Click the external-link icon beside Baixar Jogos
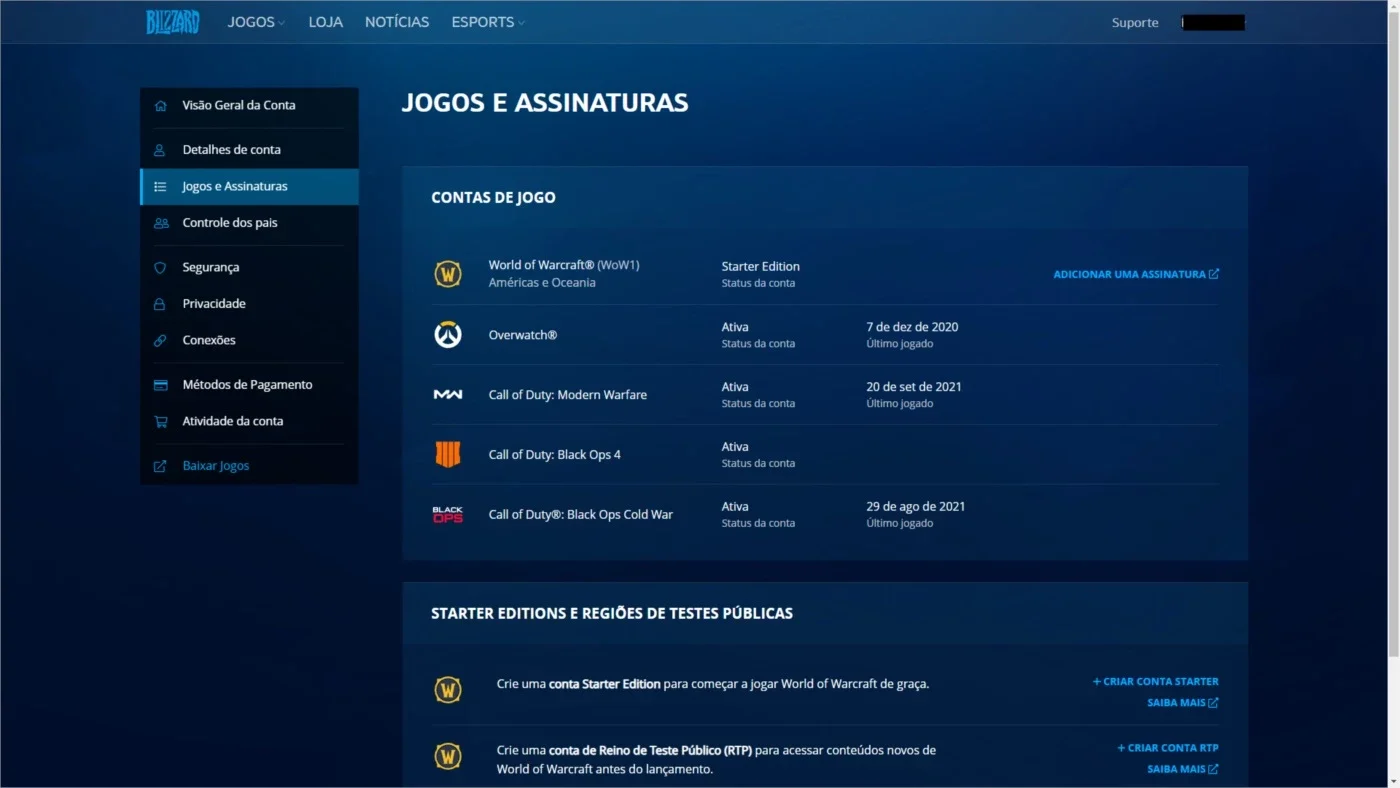The width and height of the screenshot is (1400, 788). (160, 466)
